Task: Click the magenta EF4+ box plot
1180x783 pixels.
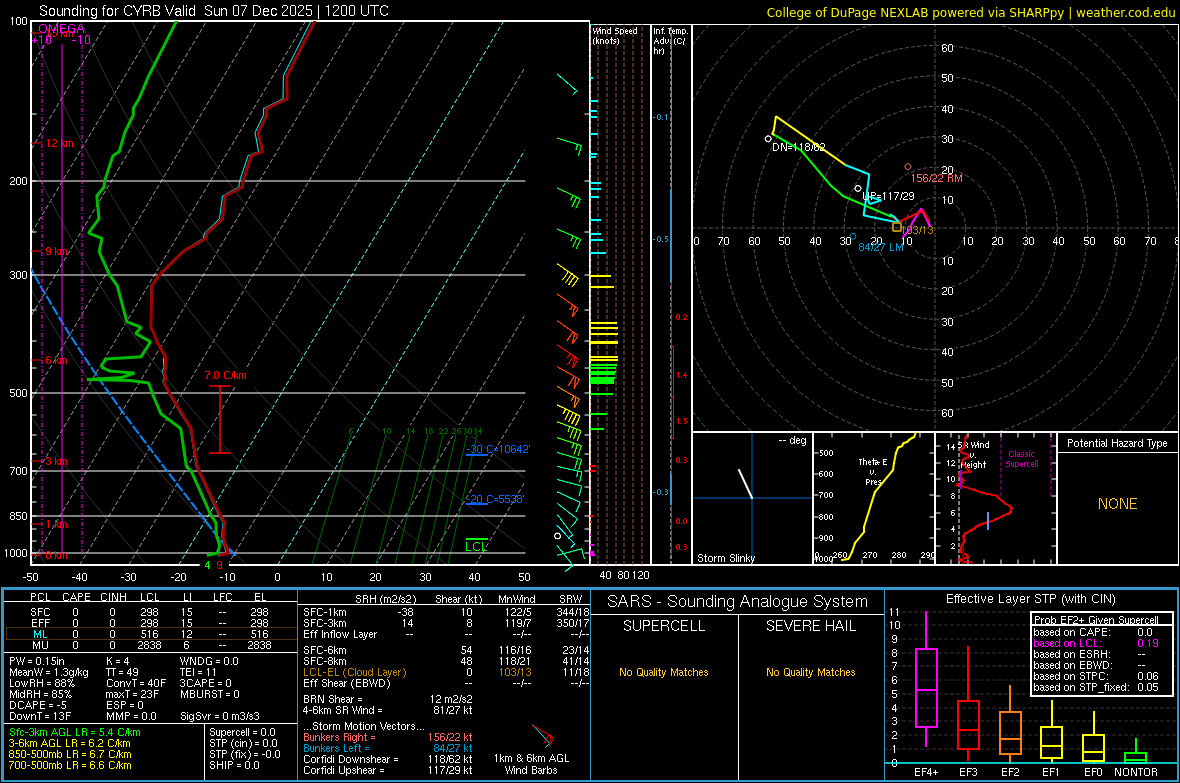Action: click(x=926, y=679)
